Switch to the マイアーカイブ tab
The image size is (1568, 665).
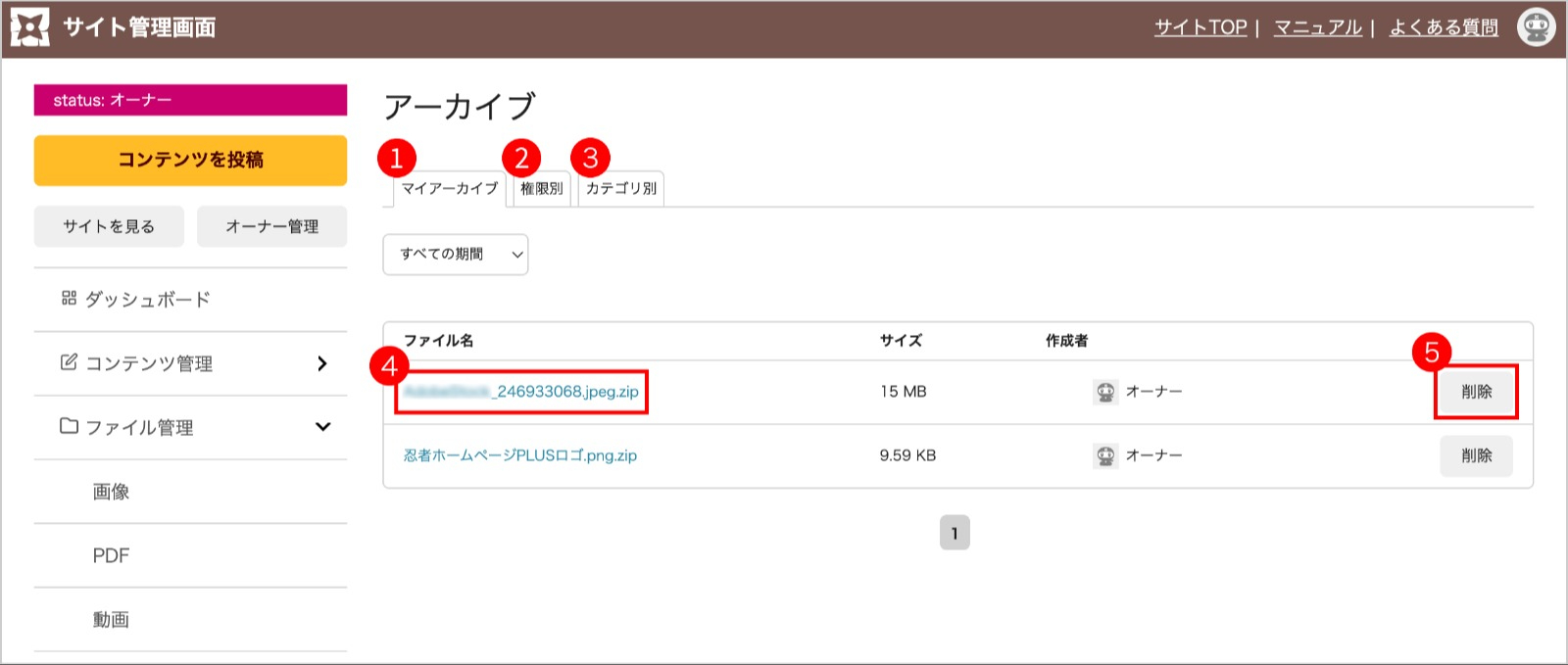pyautogui.click(x=450, y=189)
